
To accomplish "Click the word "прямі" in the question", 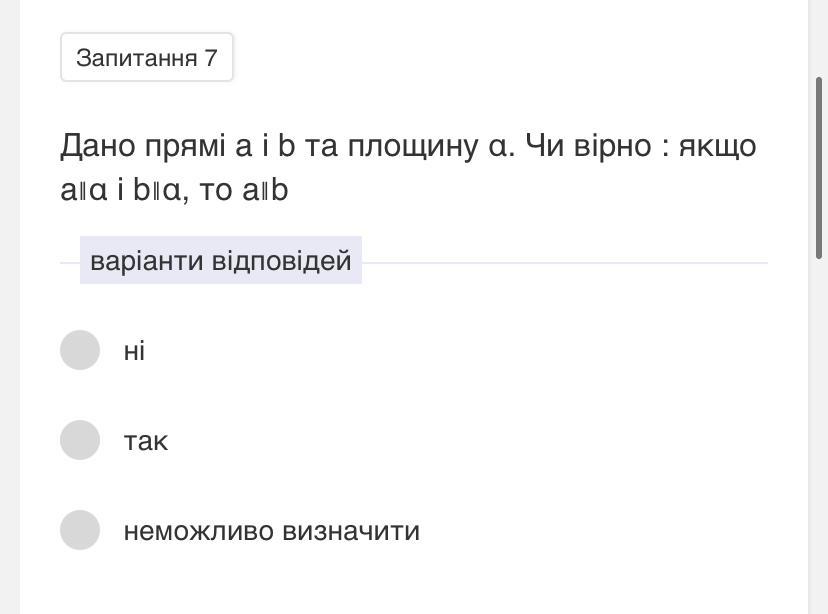I will 185,146.
